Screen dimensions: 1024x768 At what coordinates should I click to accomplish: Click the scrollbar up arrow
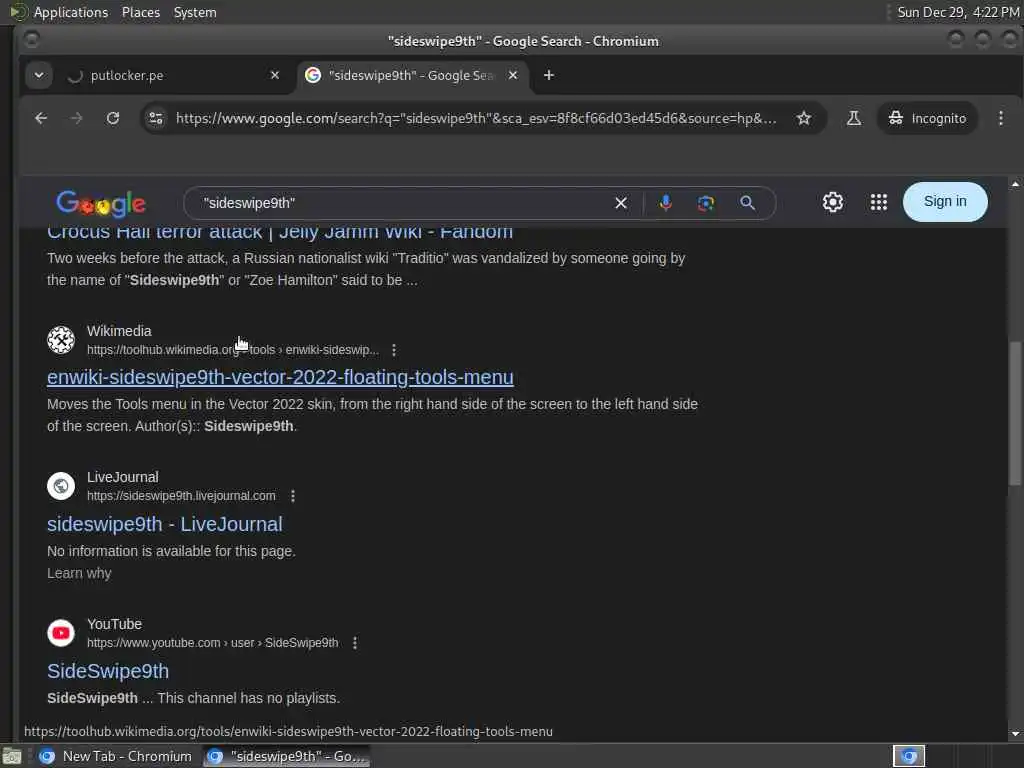(x=1015, y=185)
